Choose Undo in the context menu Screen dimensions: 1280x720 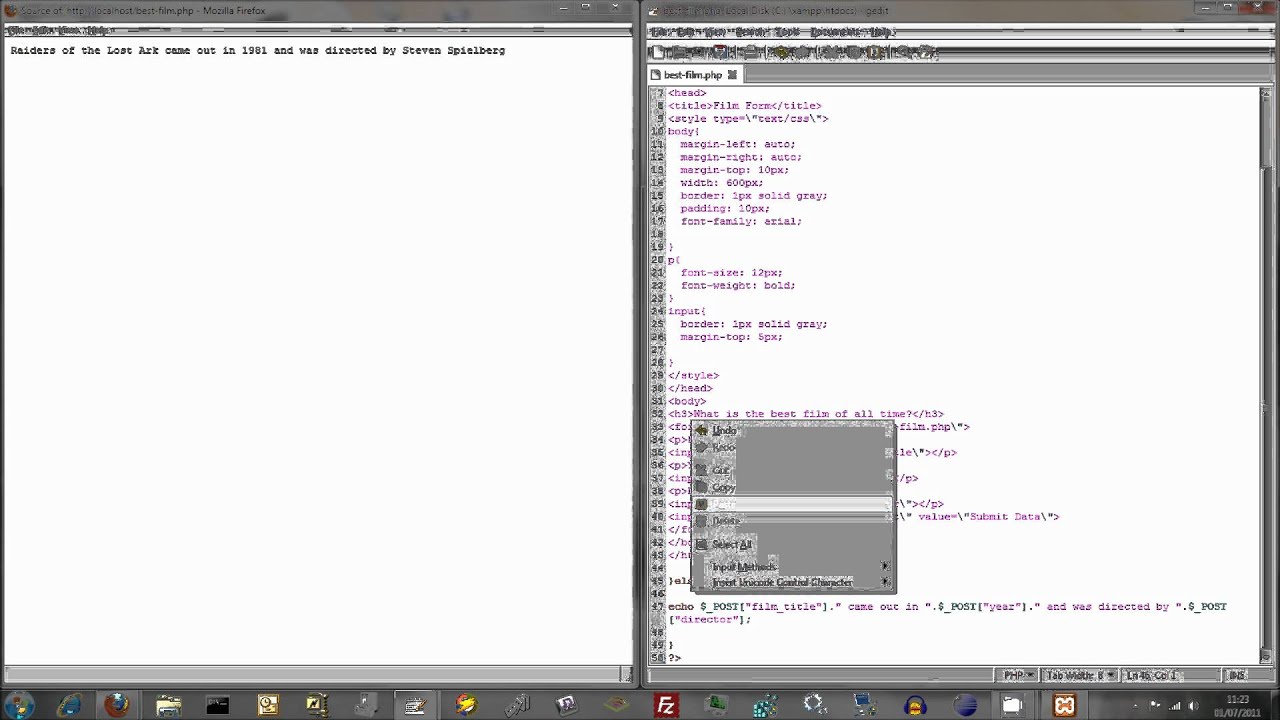point(792,431)
